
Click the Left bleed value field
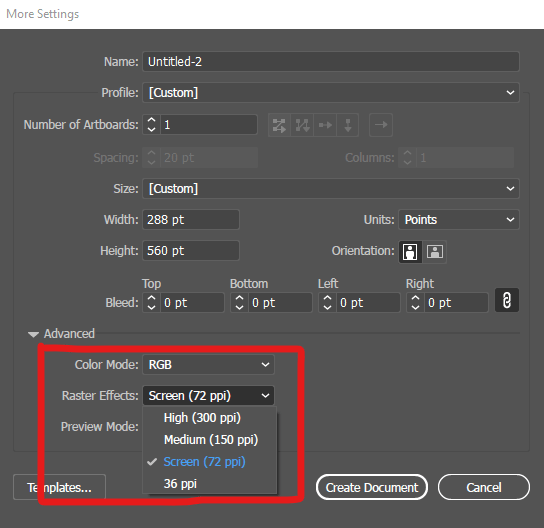[x=368, y=303]
